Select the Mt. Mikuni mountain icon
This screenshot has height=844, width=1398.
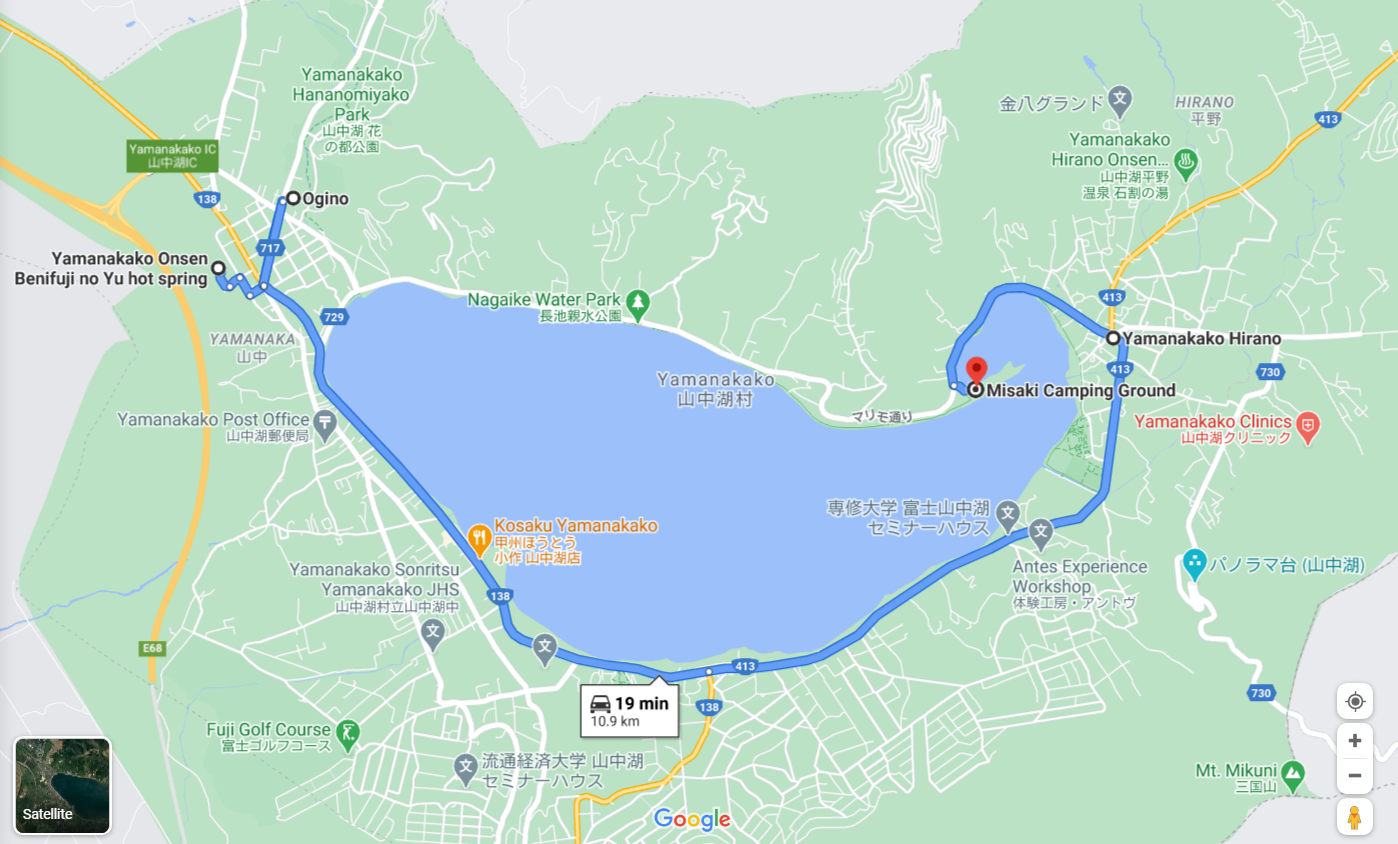click(x=1294, y=771)
